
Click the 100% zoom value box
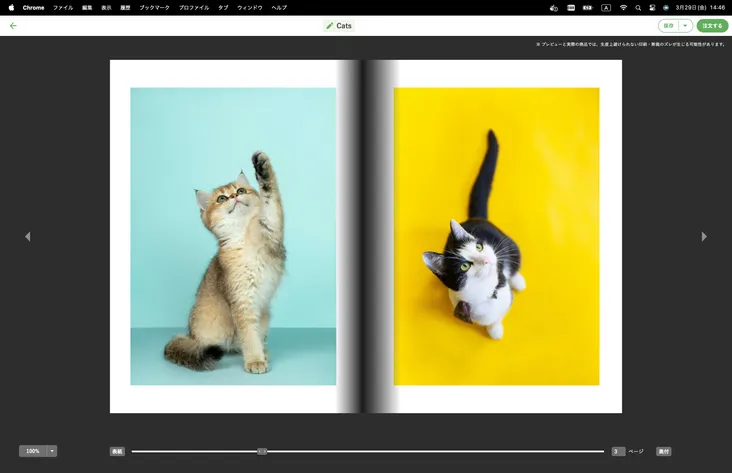tap(33, 451)
